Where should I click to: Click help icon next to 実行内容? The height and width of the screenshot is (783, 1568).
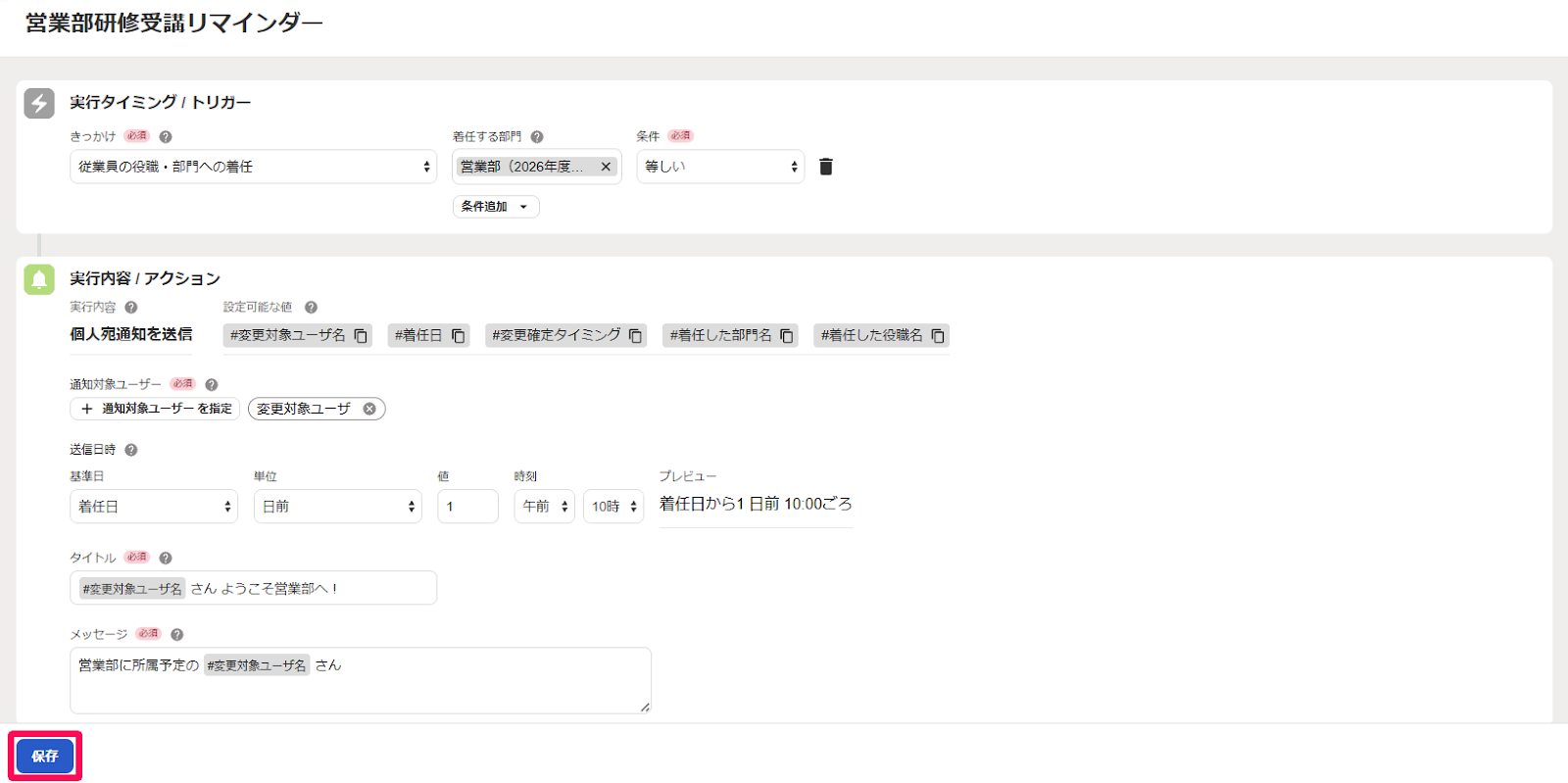(x=131, y=308)
